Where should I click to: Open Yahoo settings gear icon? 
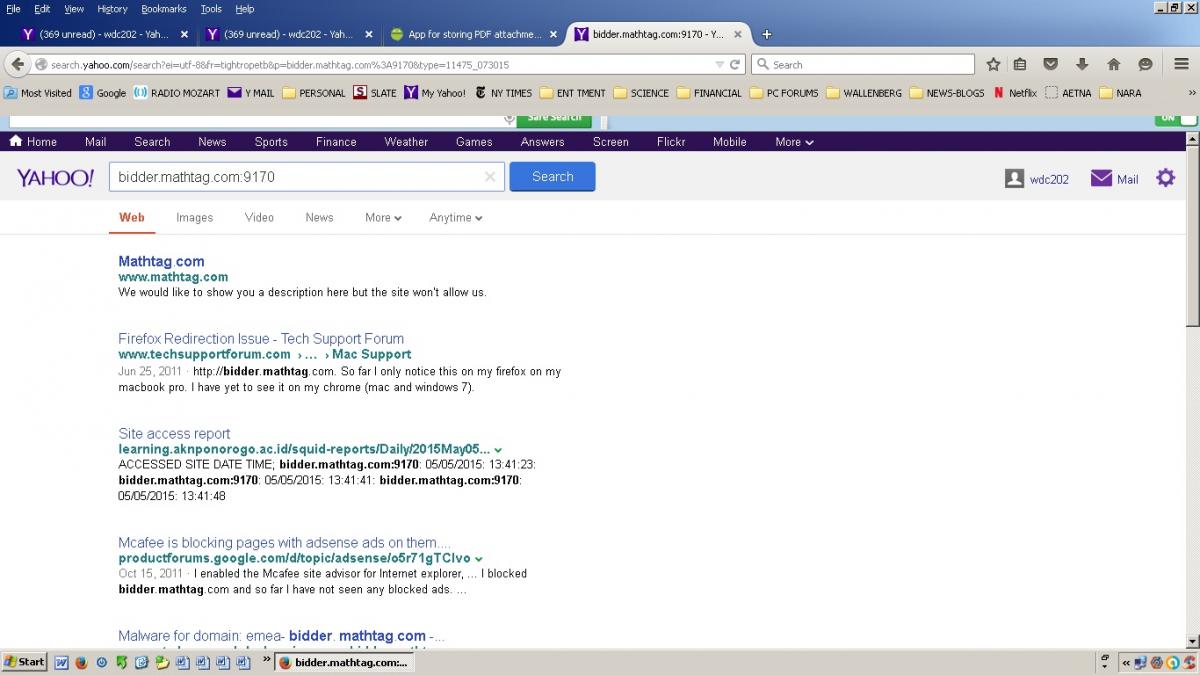pyautogui.click(x=1165, y=178)
